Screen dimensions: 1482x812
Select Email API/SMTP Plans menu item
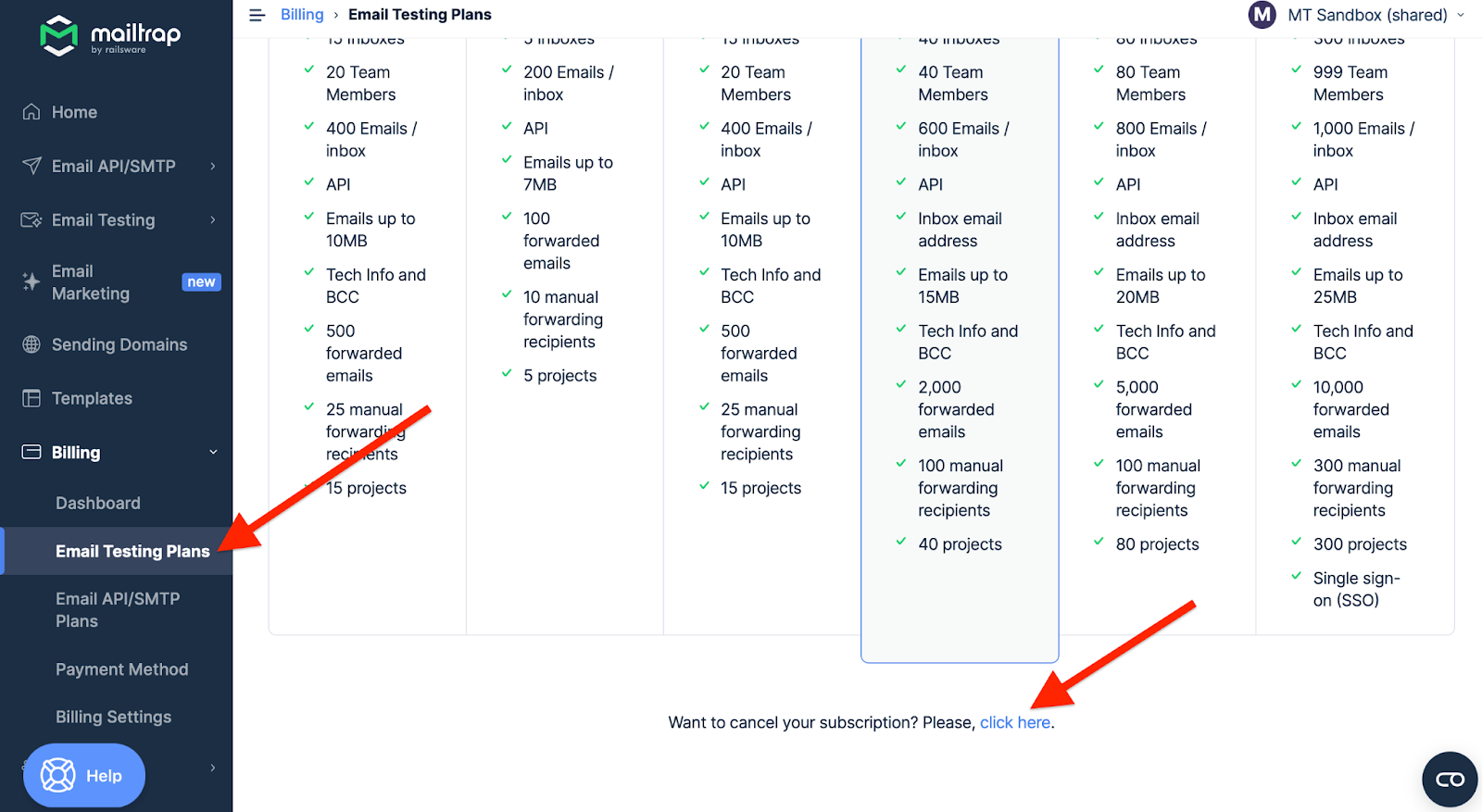pos(118,610)
